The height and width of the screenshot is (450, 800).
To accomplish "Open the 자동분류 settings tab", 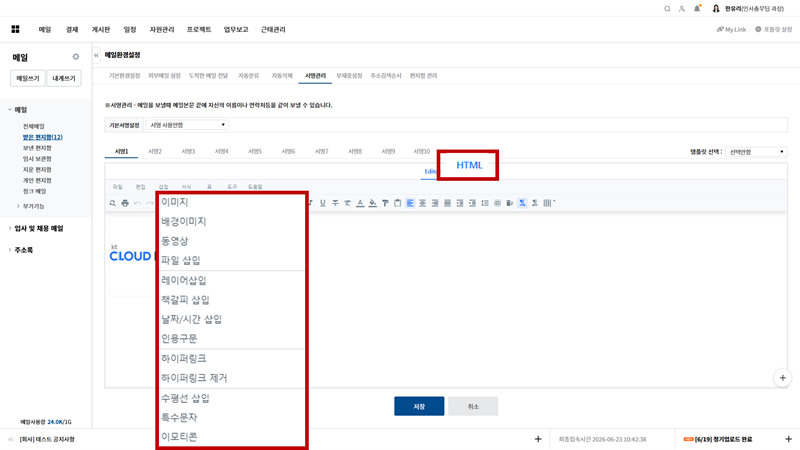I will (x=248, y=76).
